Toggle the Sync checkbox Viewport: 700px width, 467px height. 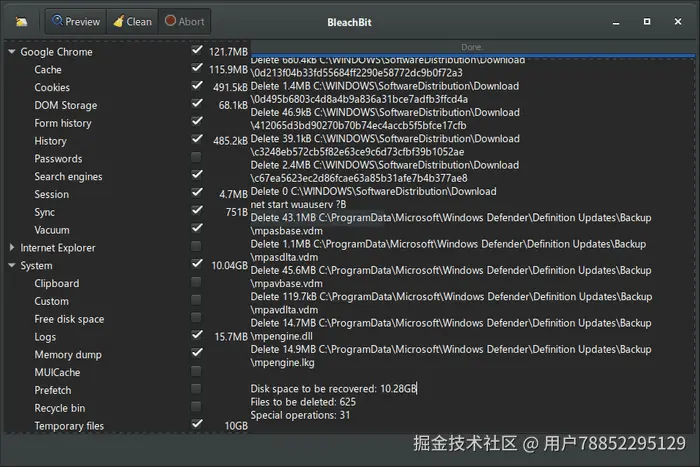coord(196,211)
